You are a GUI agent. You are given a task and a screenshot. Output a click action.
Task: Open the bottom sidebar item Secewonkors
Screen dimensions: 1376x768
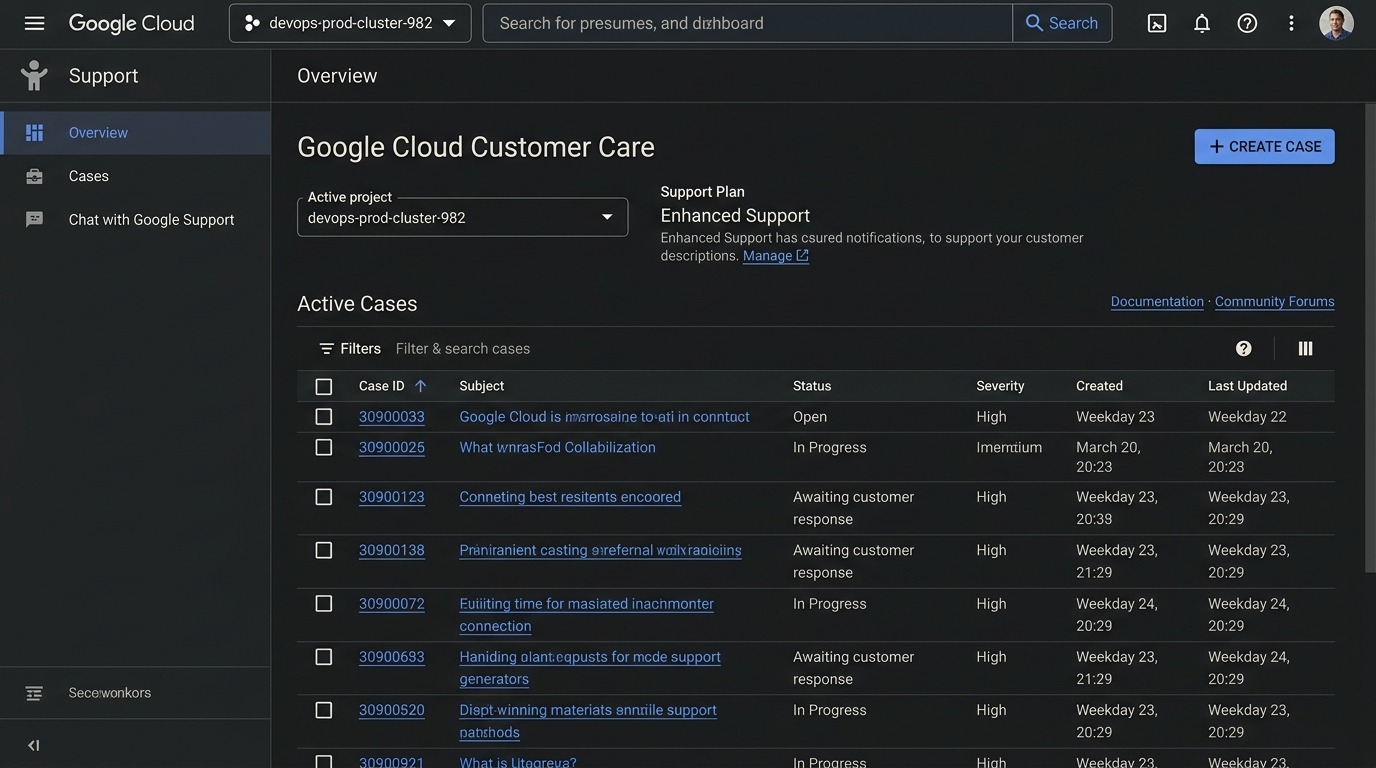pos(135,693)
